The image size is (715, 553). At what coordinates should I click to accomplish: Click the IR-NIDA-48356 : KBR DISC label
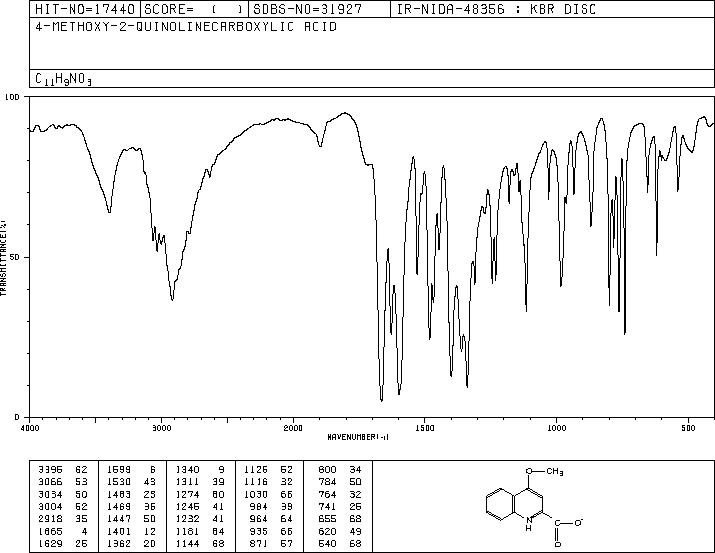[x=496, y=9]
